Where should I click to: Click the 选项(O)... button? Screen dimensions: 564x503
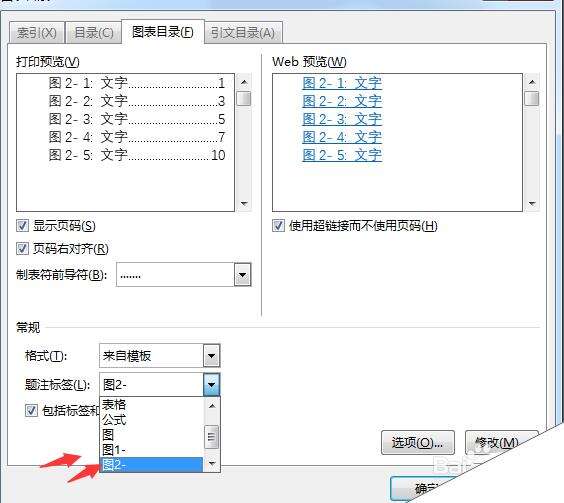pyautogui.click(x=418, y=443)
